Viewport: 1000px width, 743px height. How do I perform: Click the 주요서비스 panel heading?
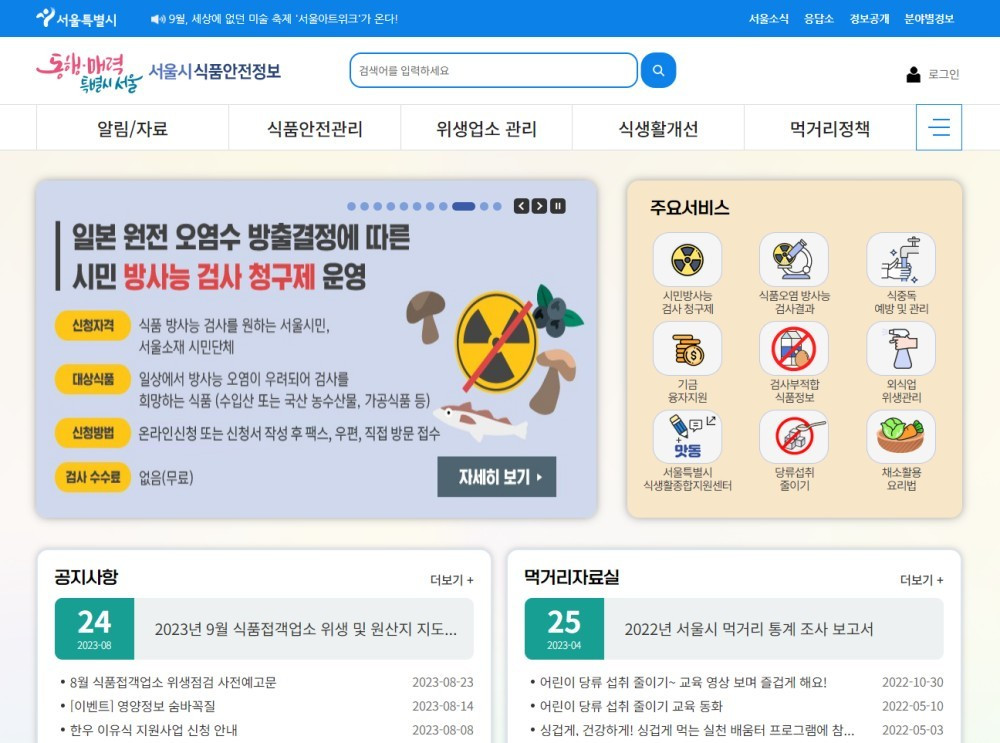coord(689,207)
